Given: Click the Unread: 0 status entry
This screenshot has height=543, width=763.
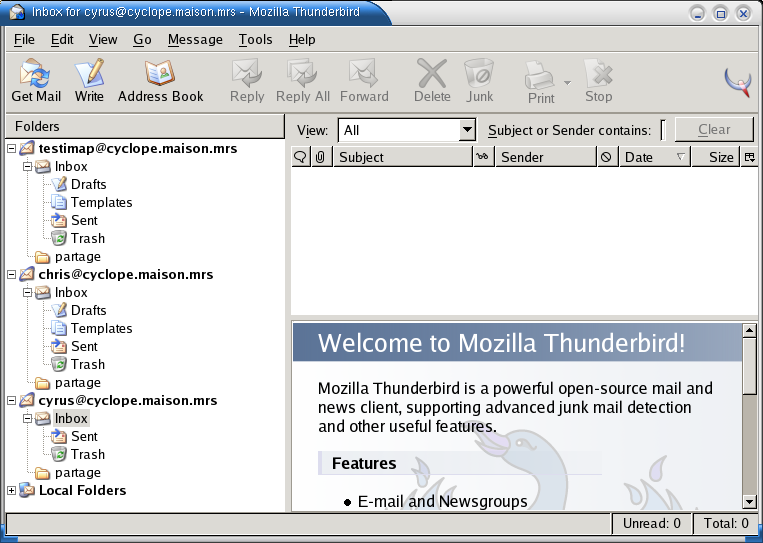Looking at the screenshot, I should (652, 524).
